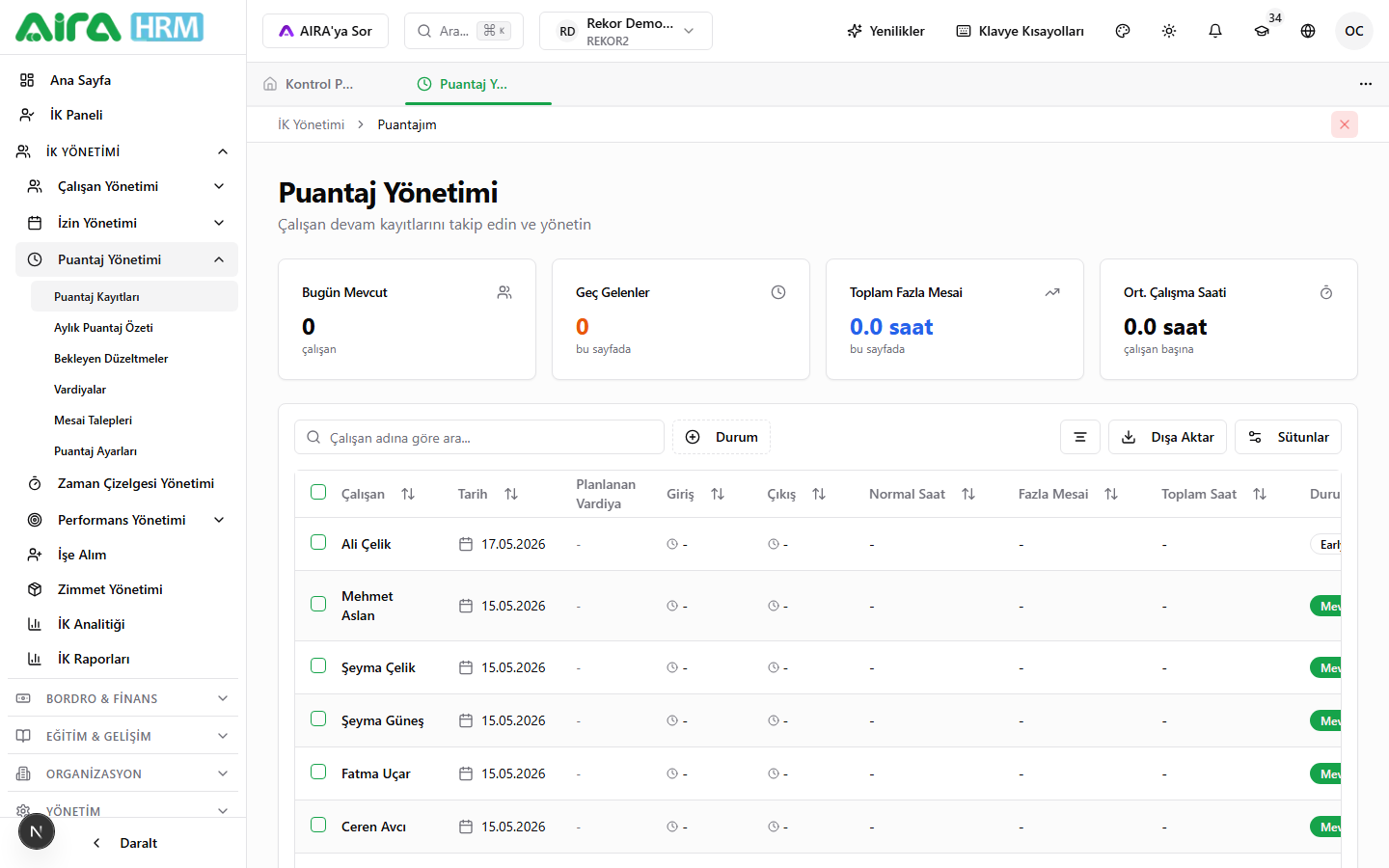
Task: Sort by Normal Saat column arrows
Action: (968, 494)
